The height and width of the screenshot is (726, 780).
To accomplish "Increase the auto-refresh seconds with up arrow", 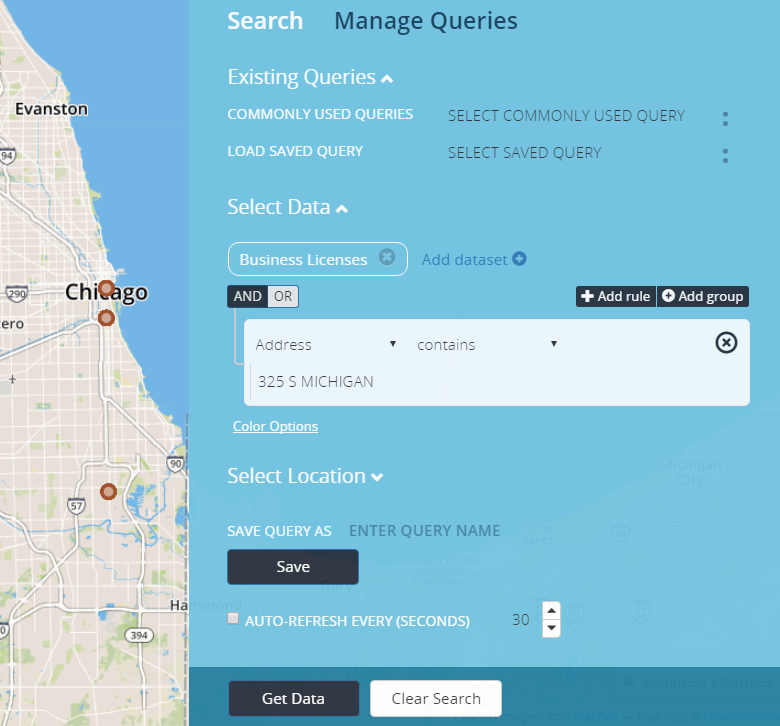I will click(x=551, y=610).
